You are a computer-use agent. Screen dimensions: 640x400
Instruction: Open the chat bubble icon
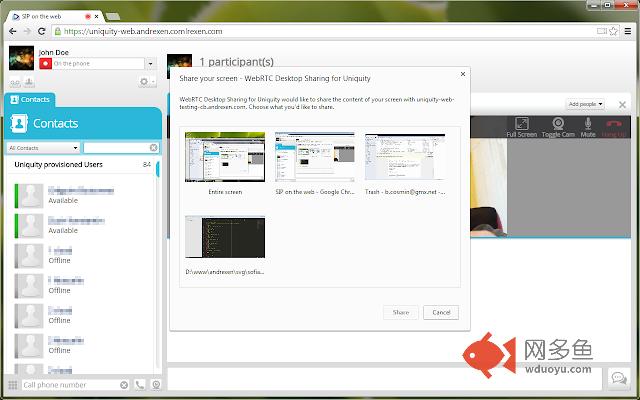pos(618,378)
